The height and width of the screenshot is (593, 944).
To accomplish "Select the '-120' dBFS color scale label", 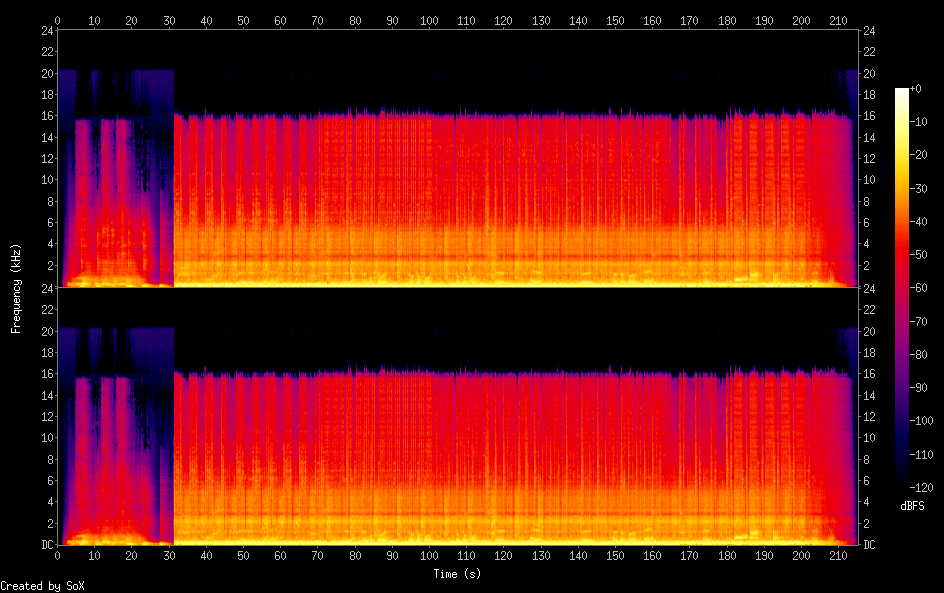I will (921, 488).
